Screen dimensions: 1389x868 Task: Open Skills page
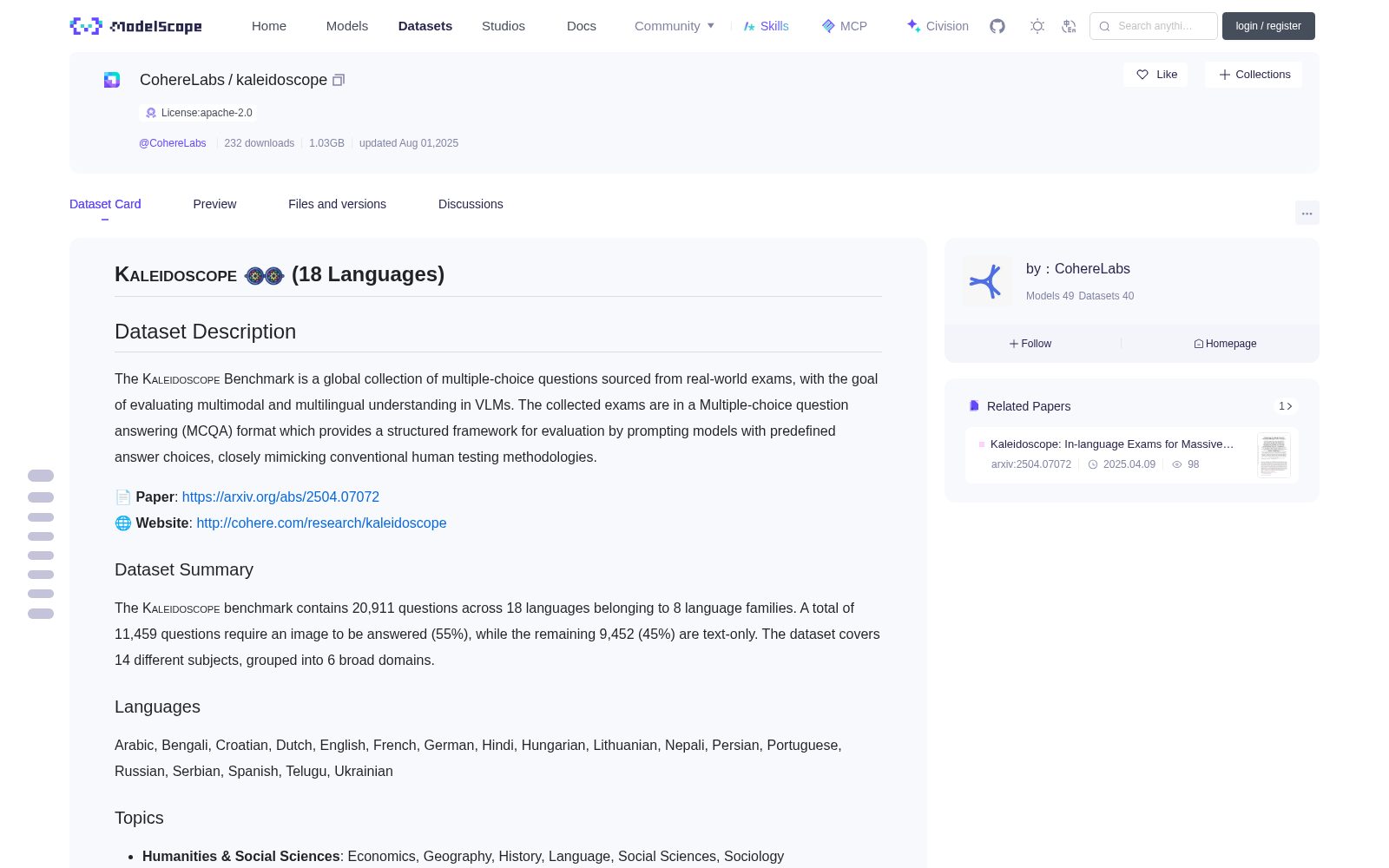(766, 26)
